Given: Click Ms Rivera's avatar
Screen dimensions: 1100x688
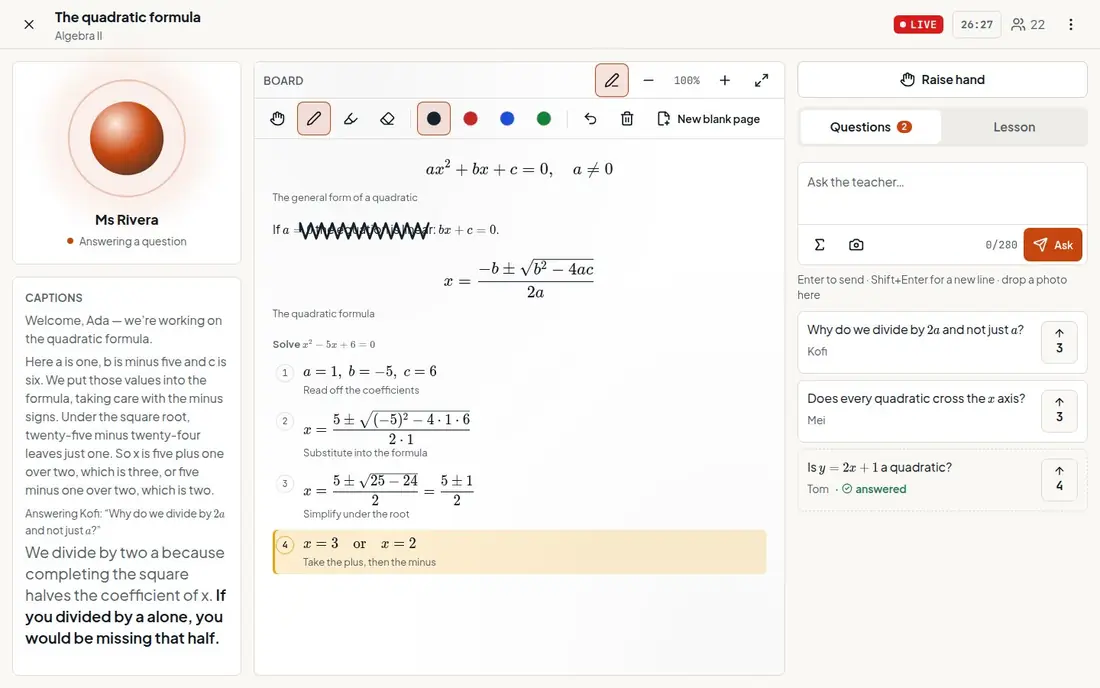Looking at the screenshot, I should (x=127, y=138).
